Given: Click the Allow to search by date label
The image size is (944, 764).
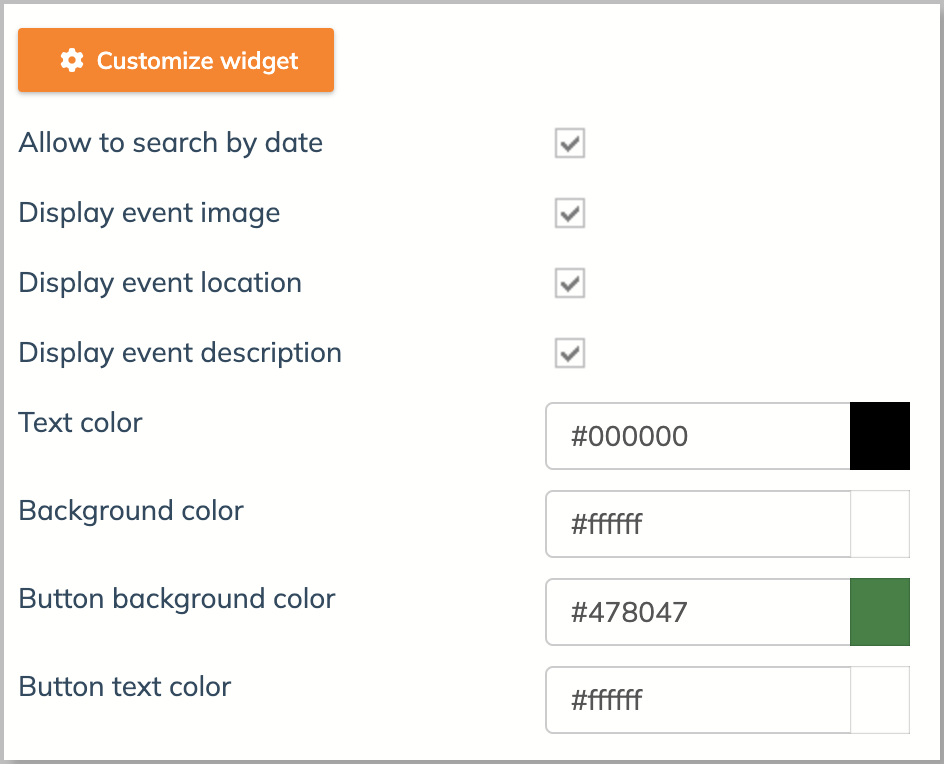Looking at the screenshot, I should 171,143.
